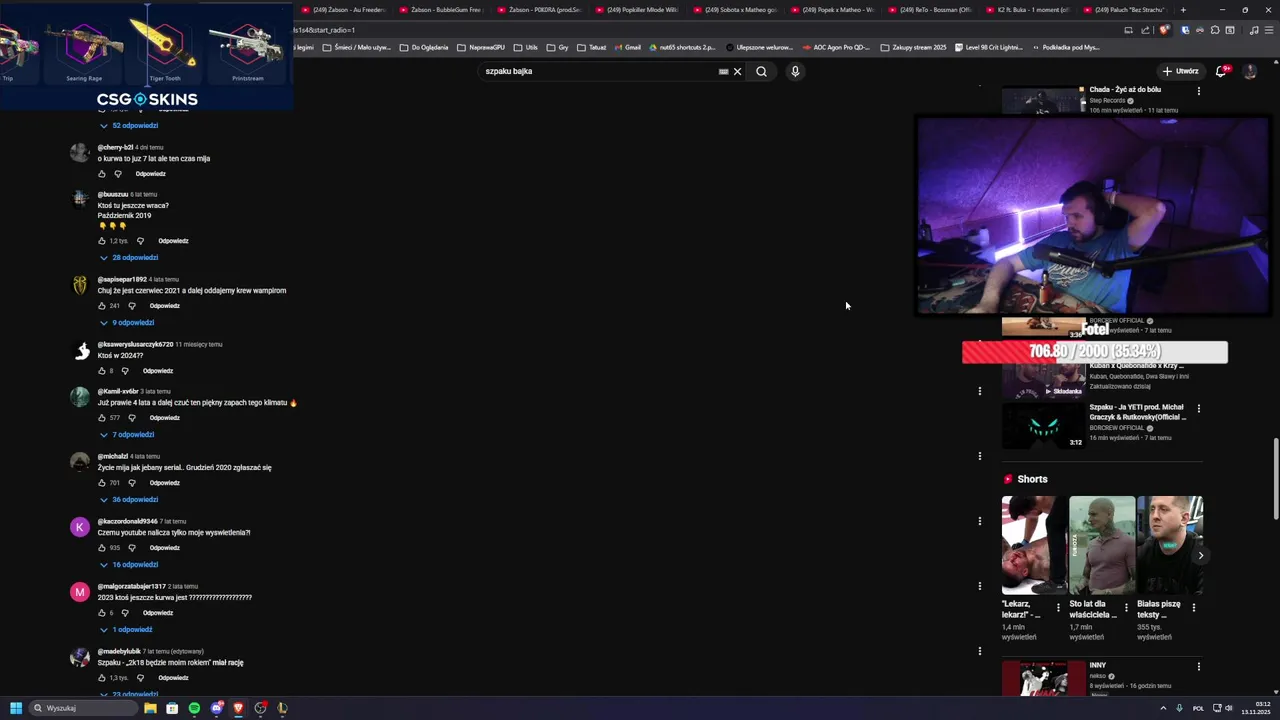This screenshot has height=720, width=1280.
Task: Like the 'Ktoś w 2024??' comment
Action: click(102, 371)
